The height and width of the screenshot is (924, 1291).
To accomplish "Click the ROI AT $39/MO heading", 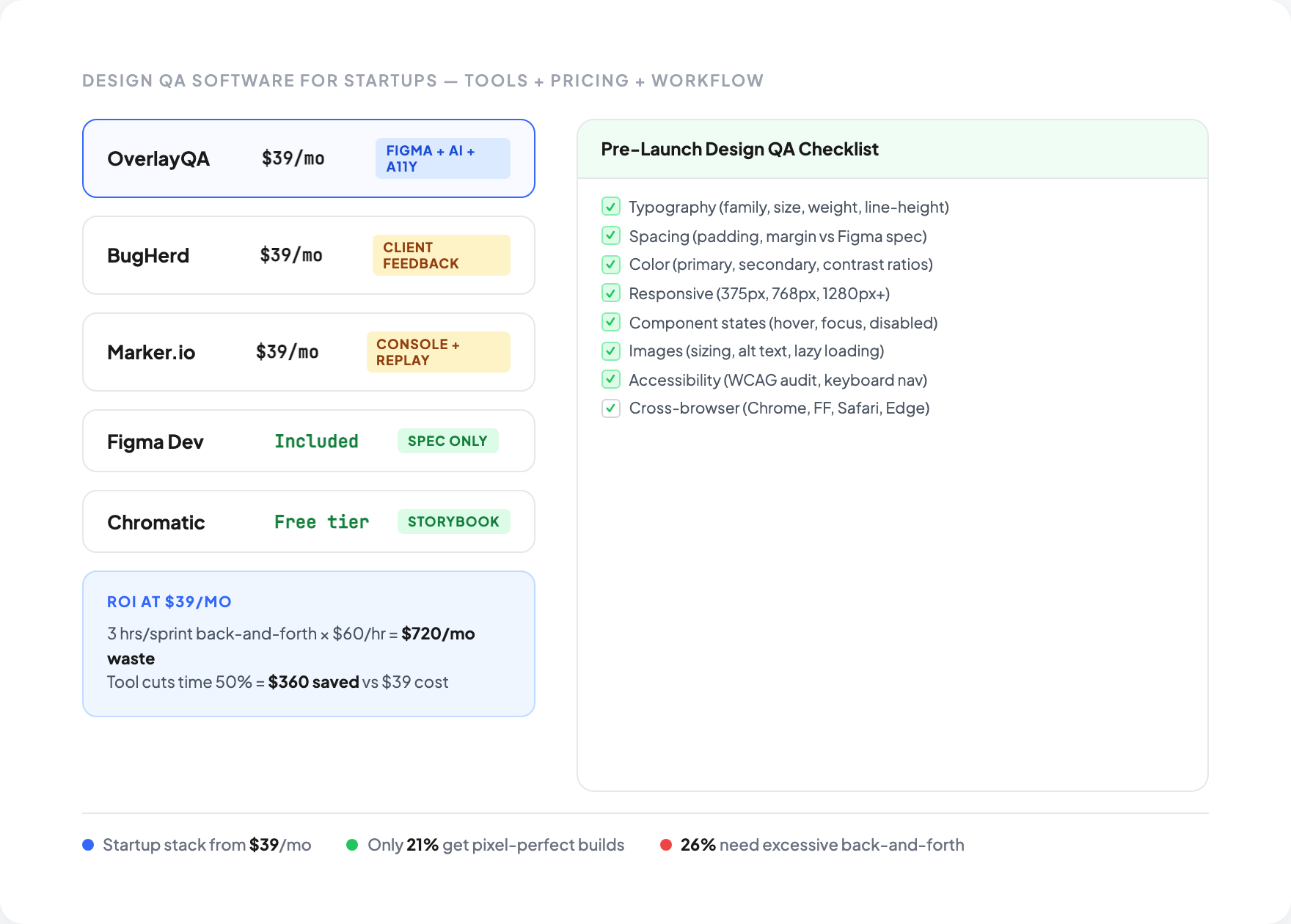I will [169, 602].
